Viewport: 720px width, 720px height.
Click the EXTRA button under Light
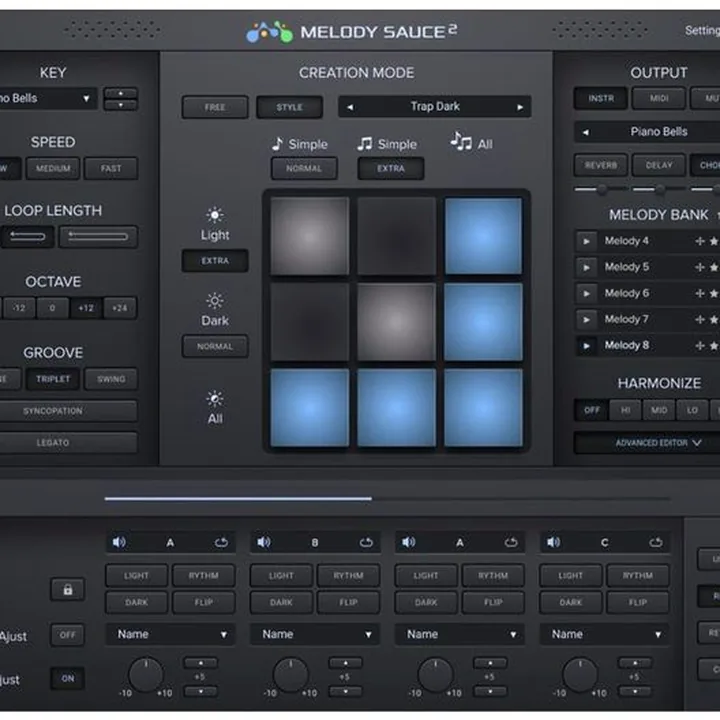click(x=215, y=261)
